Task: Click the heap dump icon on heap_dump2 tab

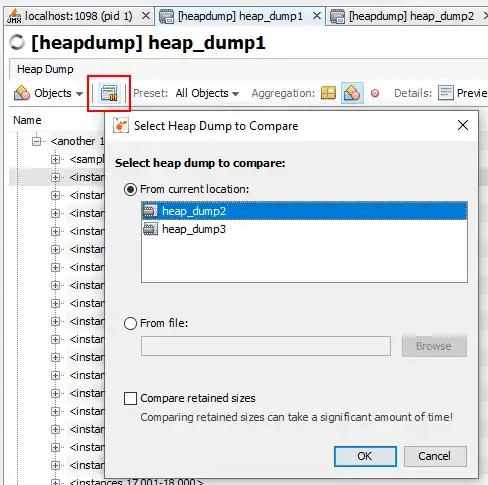Action: click(x=337, y=16)
